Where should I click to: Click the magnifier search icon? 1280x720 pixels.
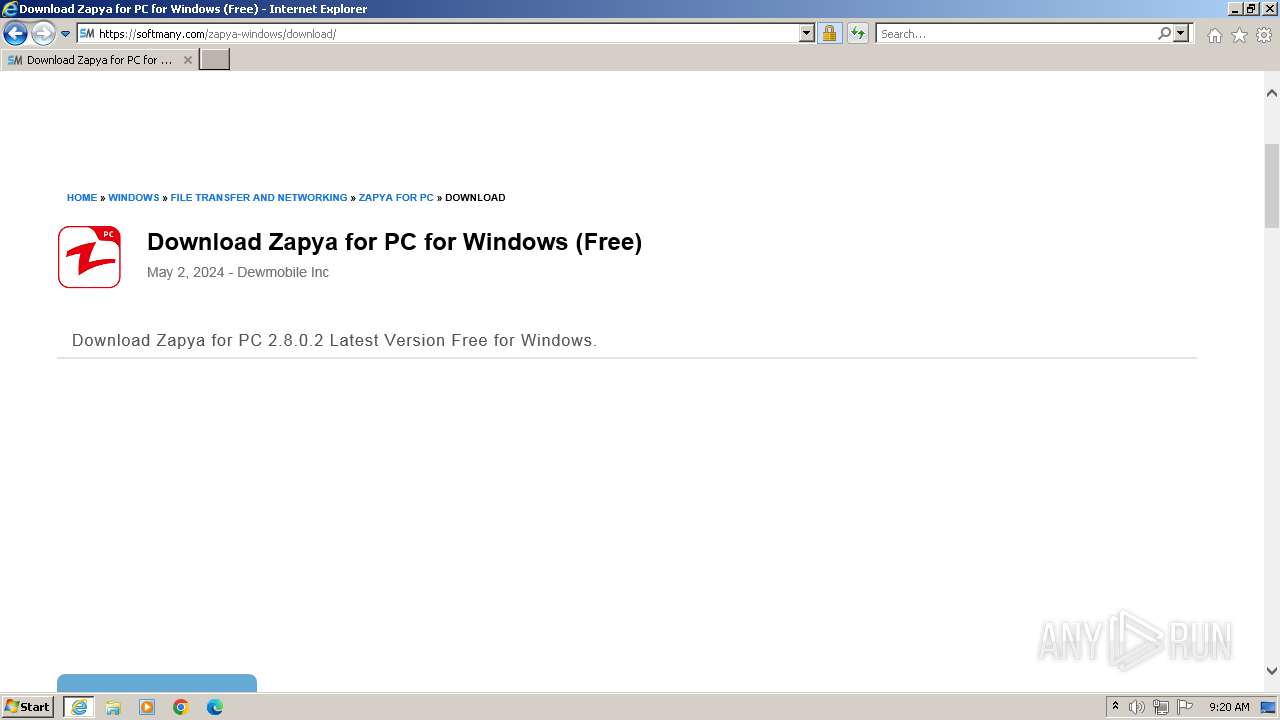tap(1164, 34)
